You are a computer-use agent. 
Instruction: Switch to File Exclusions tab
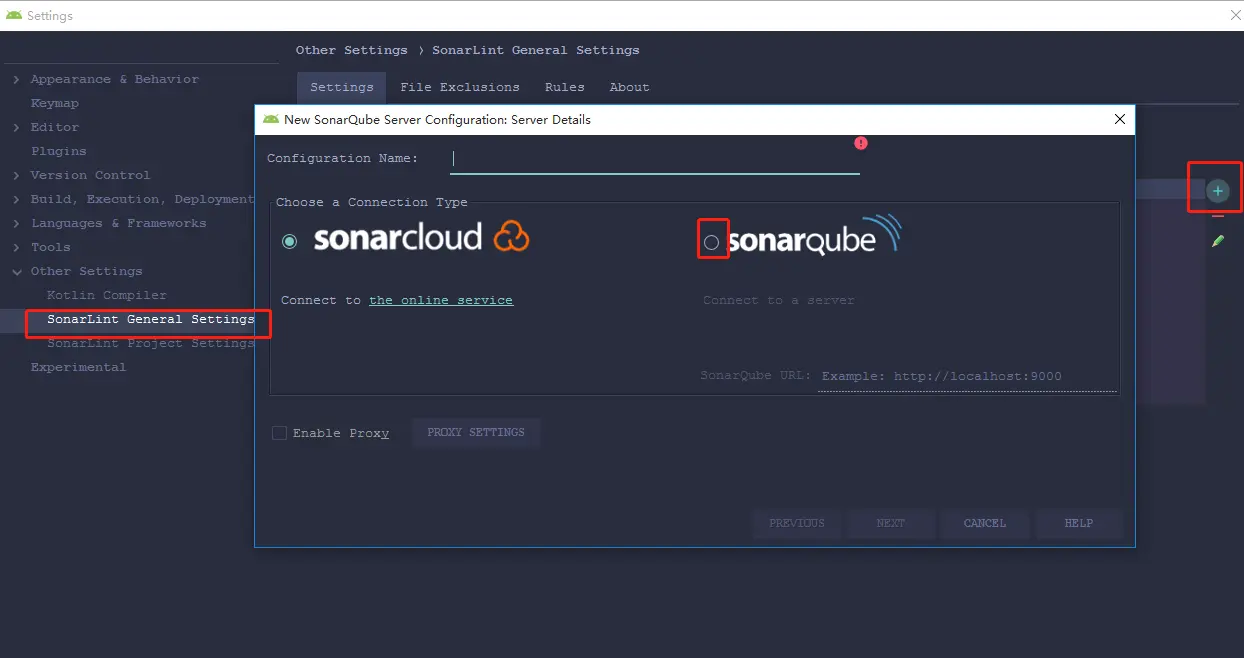click(x=460, y=87)
